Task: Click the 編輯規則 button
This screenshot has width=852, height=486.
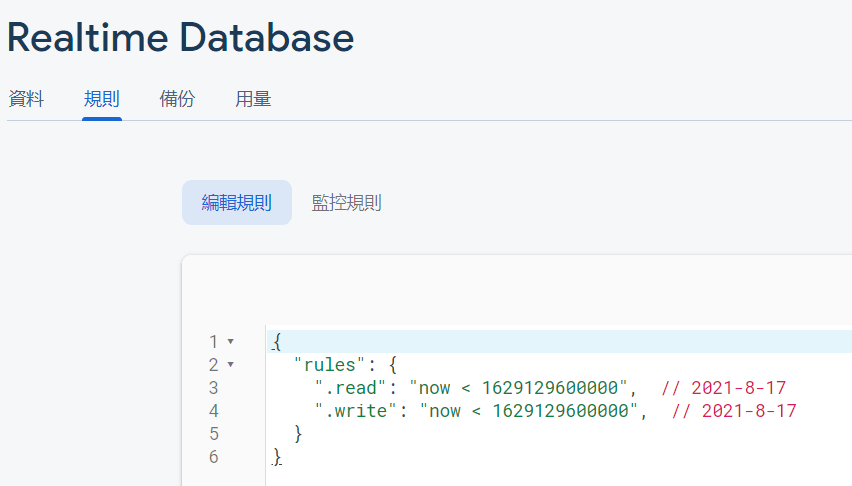Action: (x=237, y=203)
